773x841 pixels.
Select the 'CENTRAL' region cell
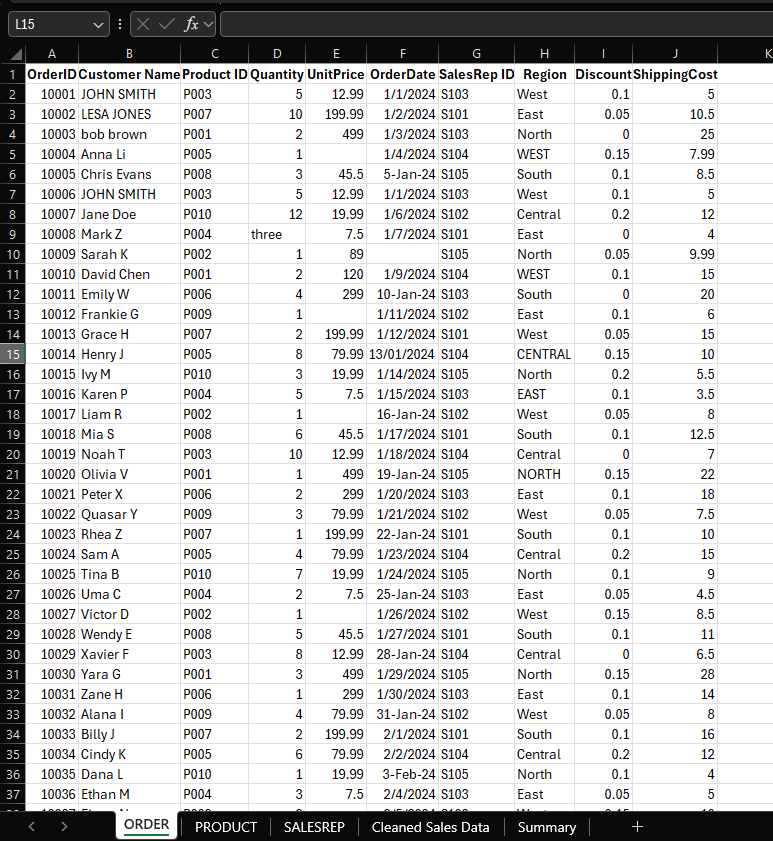click(544, 355)
